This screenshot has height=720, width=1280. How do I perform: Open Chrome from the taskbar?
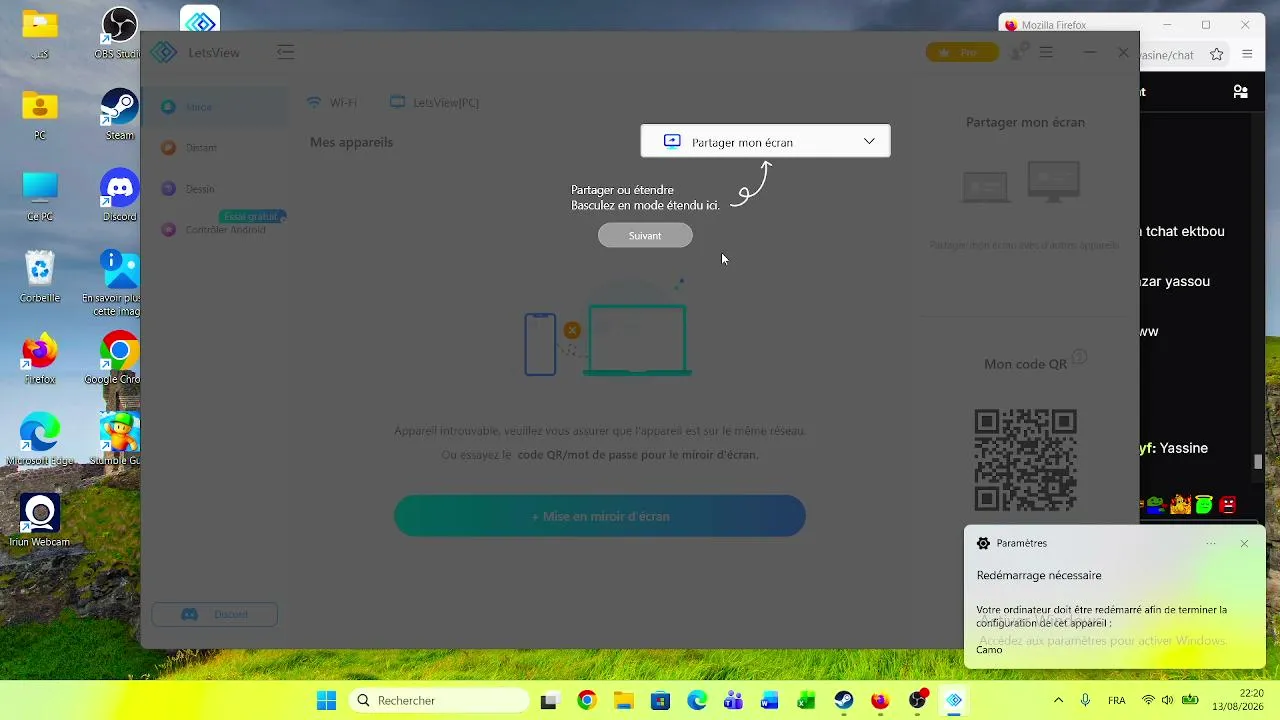click(x=586, y=701)
